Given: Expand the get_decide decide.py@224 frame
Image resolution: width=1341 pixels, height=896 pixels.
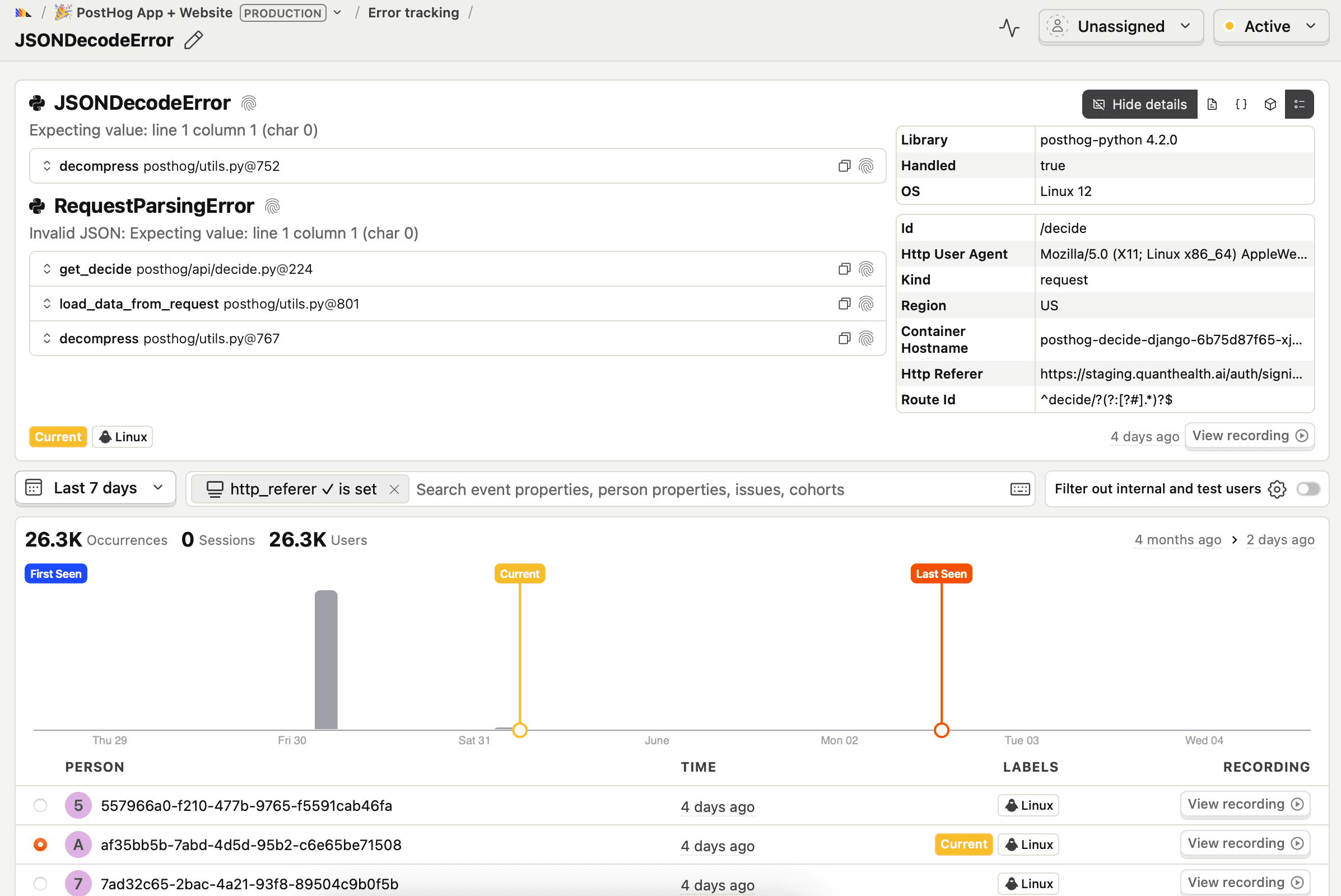Looking at the screenshot, I should pyautogui.click(x=47, y=269).
